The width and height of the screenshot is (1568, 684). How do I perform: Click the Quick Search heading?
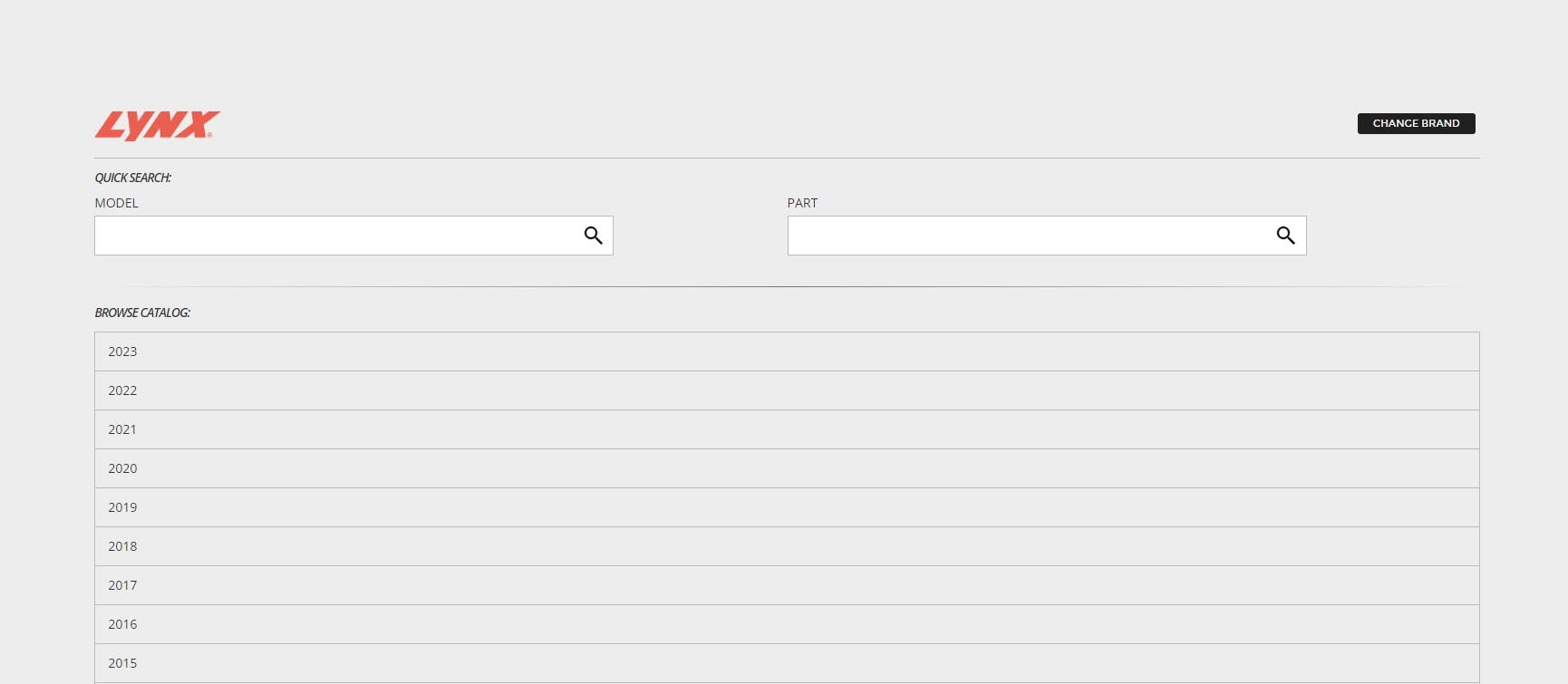click(x=133, y=178)
